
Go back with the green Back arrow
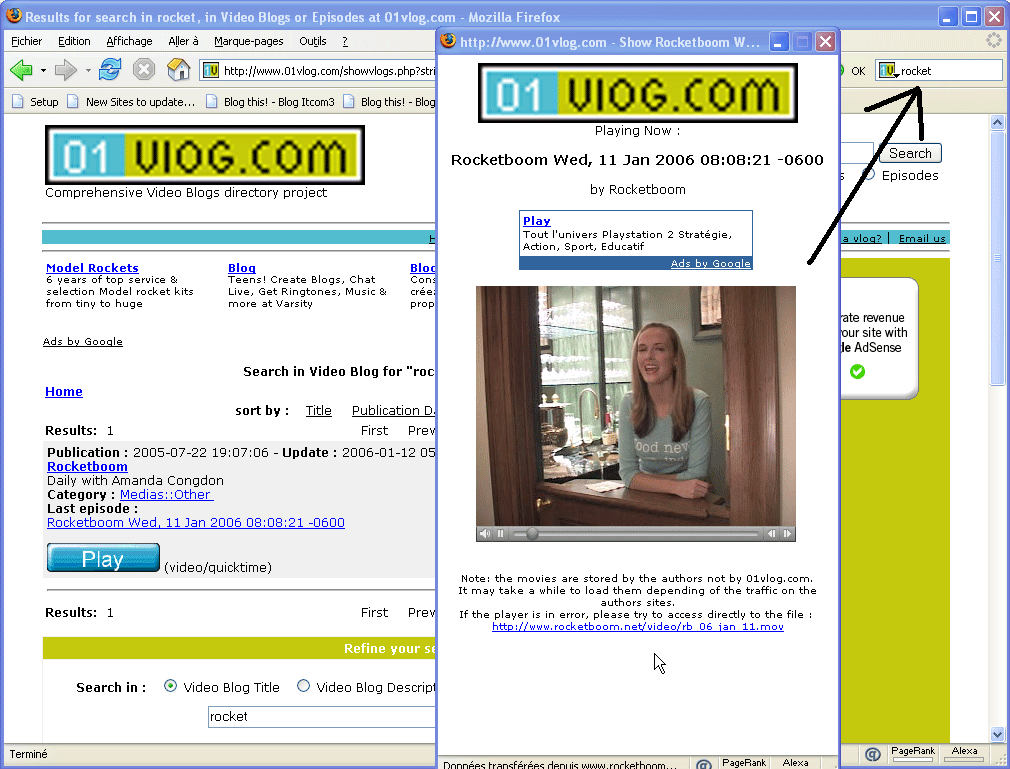click(21, 70)
